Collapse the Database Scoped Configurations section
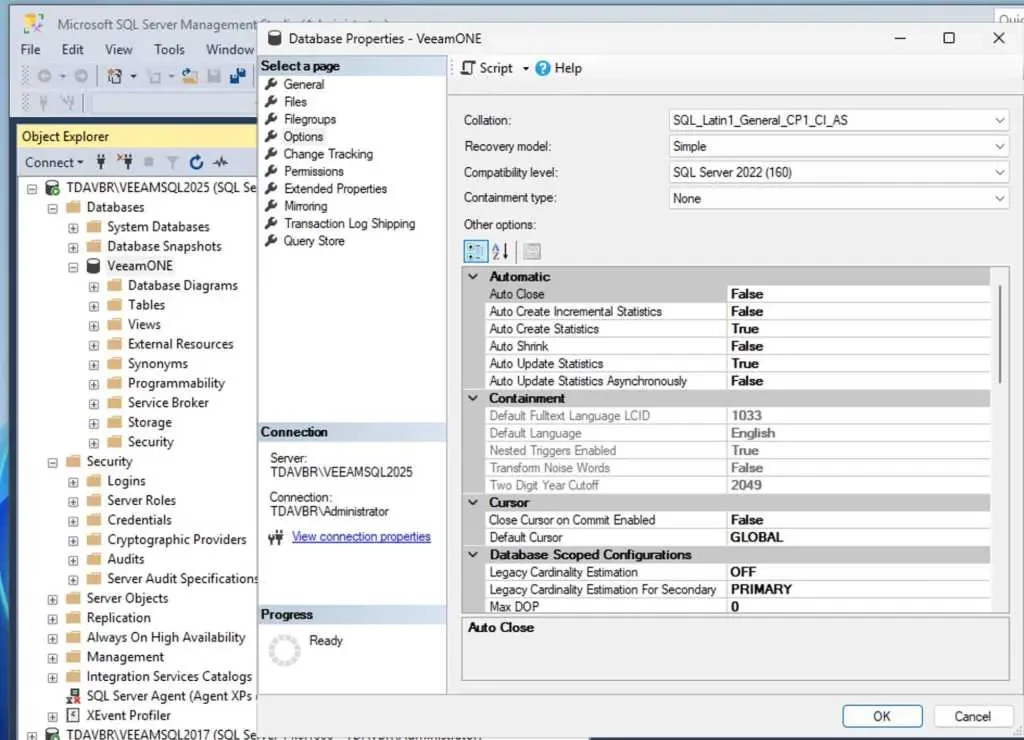Viewport: 1024px width, 740px height. click(x=473, y=555)
